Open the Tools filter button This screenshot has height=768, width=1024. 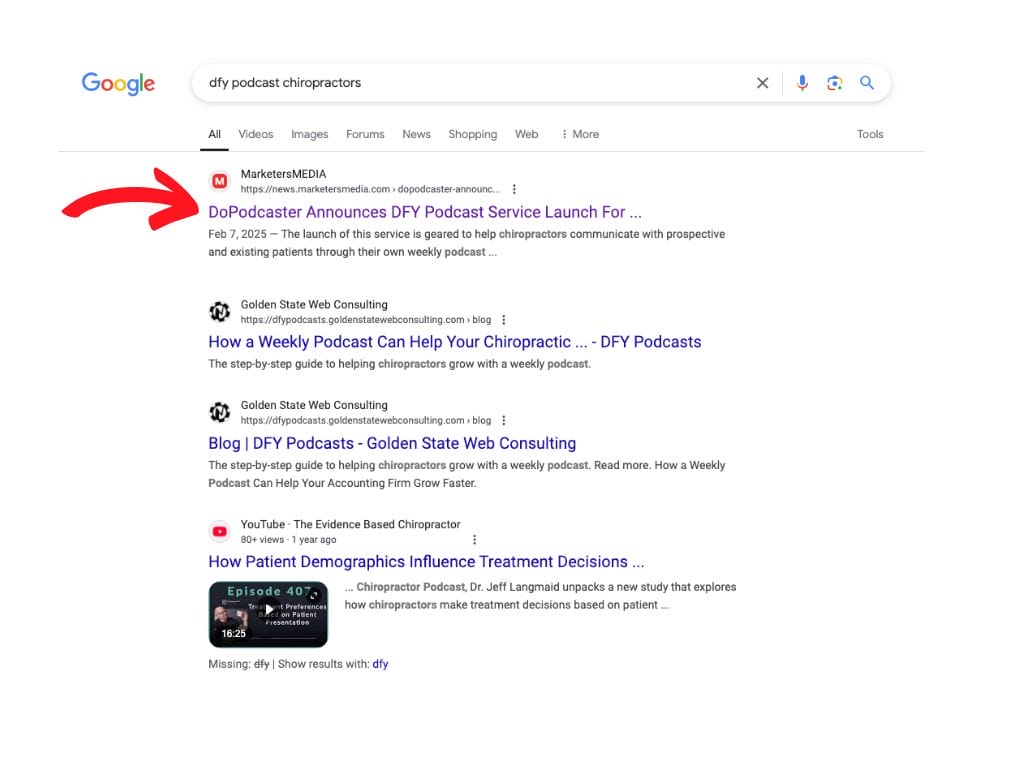click(x=869, y=134)
